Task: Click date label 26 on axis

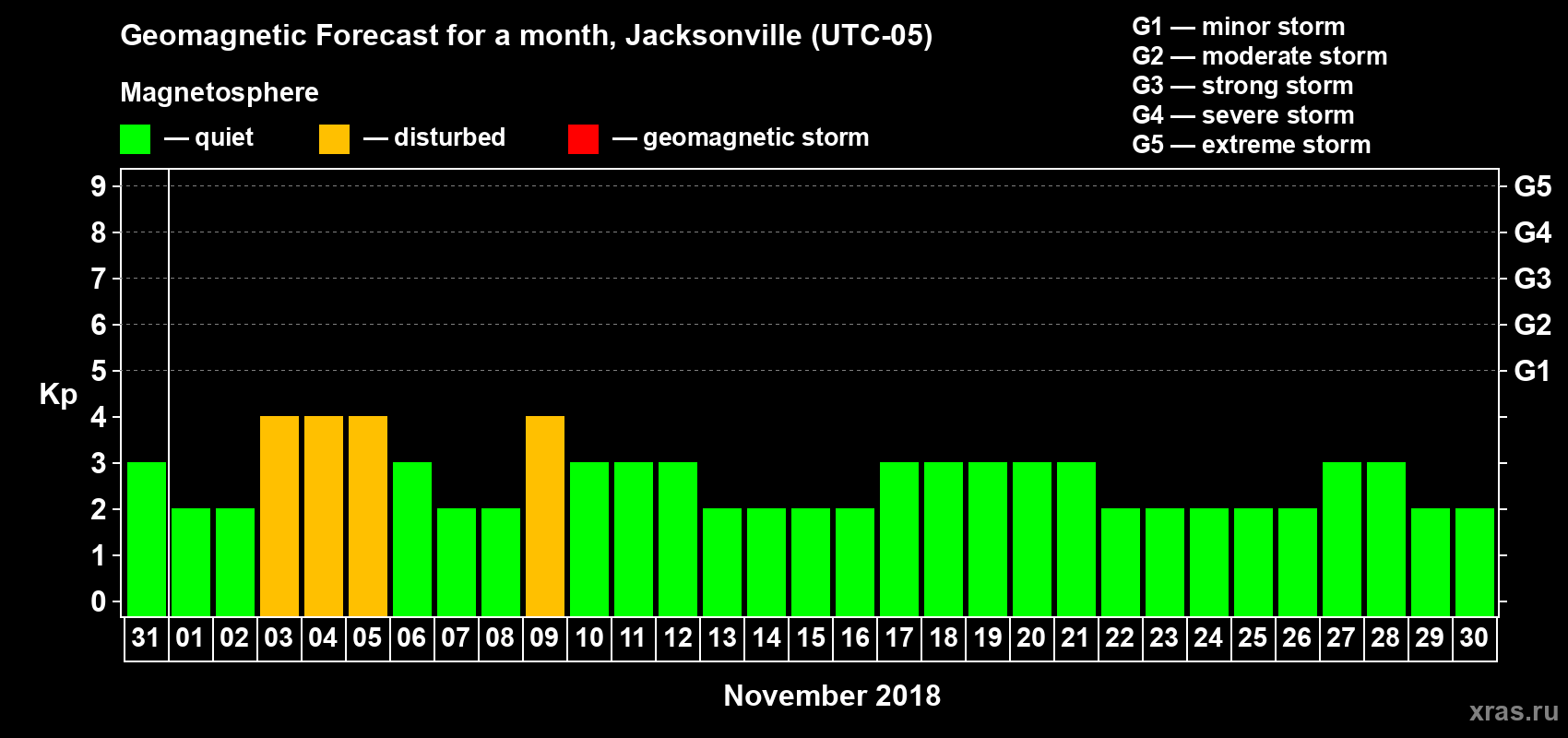Action: click(x=1297, y=637)
